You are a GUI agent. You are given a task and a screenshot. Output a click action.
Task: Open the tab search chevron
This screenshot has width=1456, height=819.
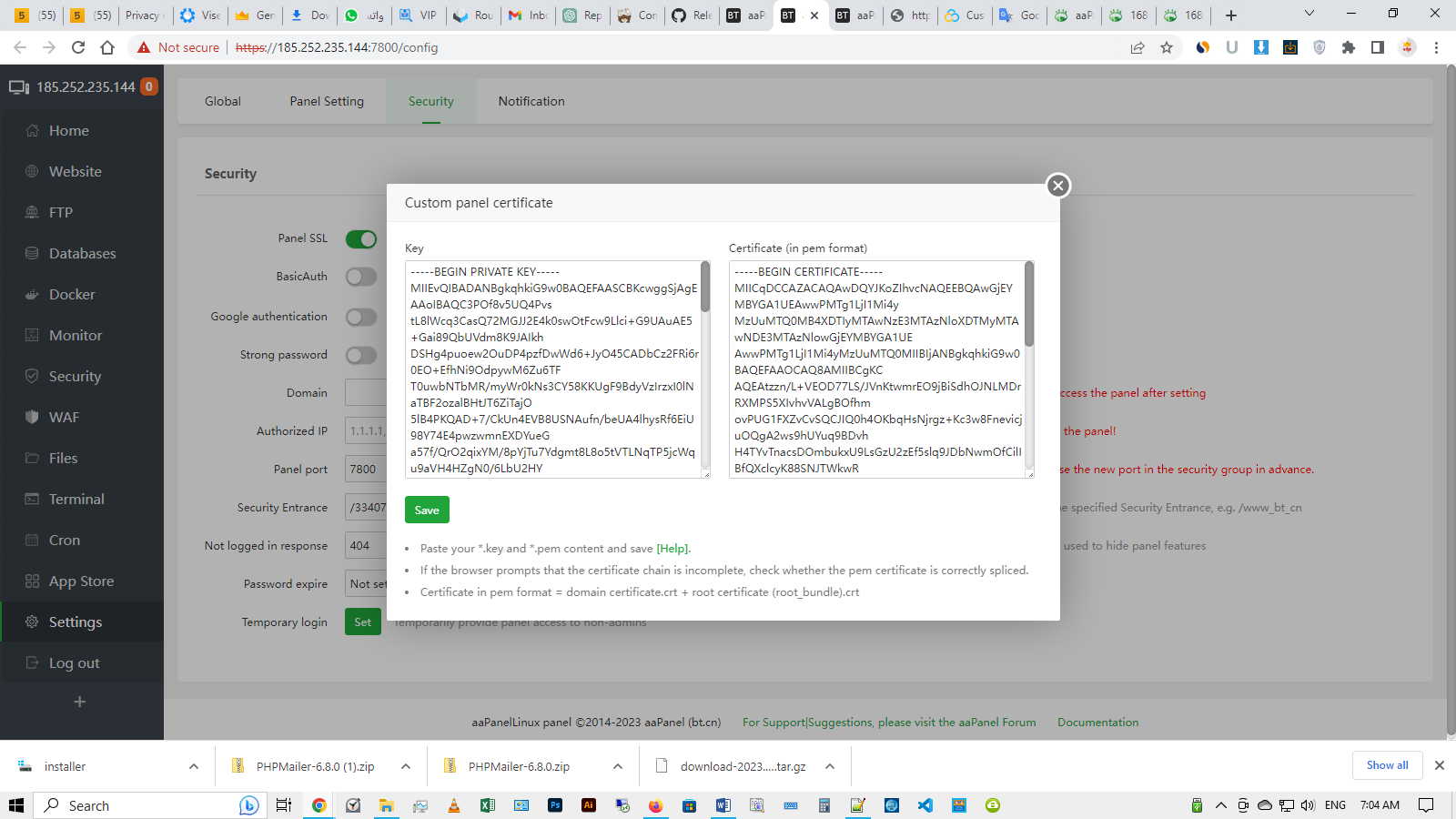coord(1309,14)
